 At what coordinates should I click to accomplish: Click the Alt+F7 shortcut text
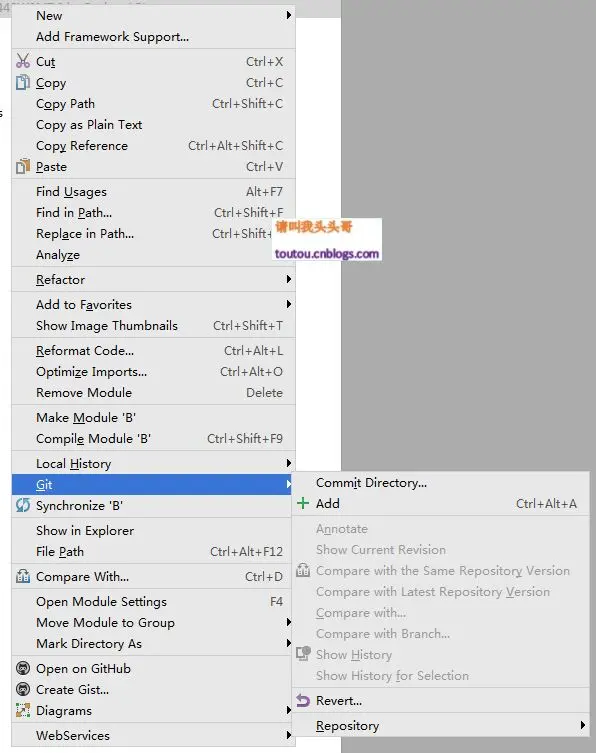tap(264, 191)
